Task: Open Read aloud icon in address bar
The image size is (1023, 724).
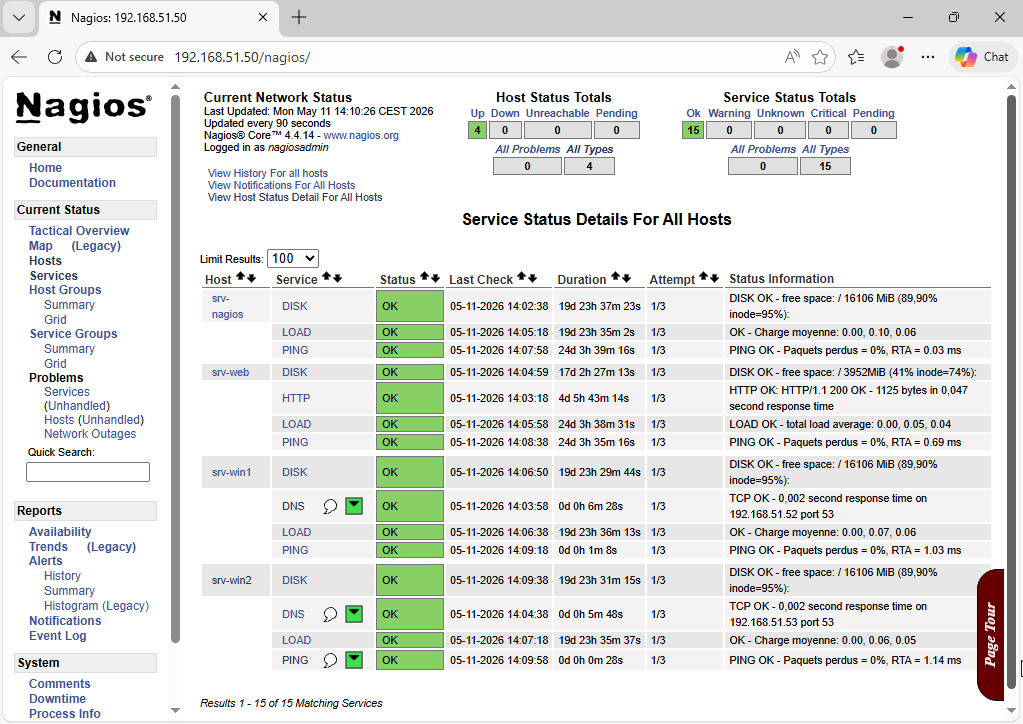Action: pos(792,57)
